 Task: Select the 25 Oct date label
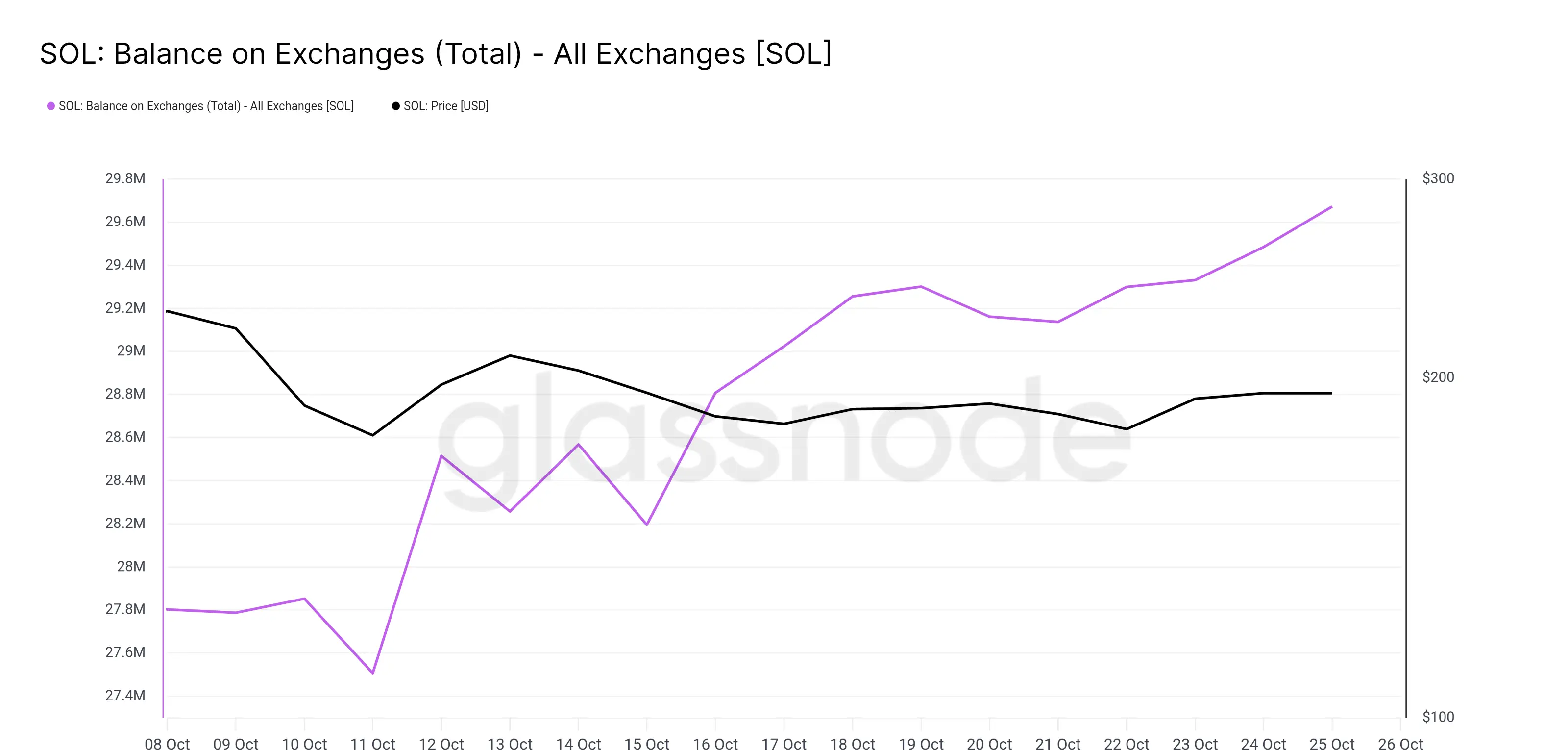pyautogui.click(x=1332, y=743)
